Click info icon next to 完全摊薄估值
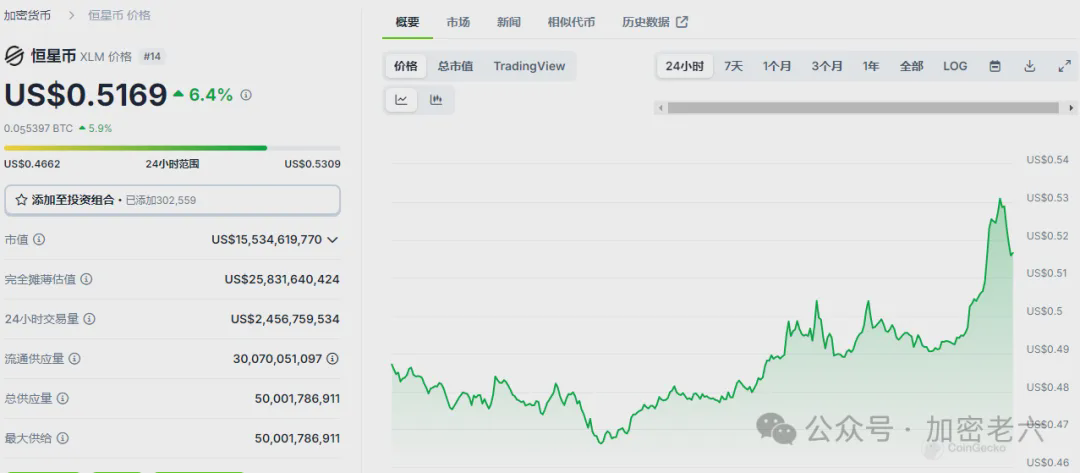Image resolution: width=1080 pixels, height=473 pixels. pyautogui.click(x=87, y=280)
